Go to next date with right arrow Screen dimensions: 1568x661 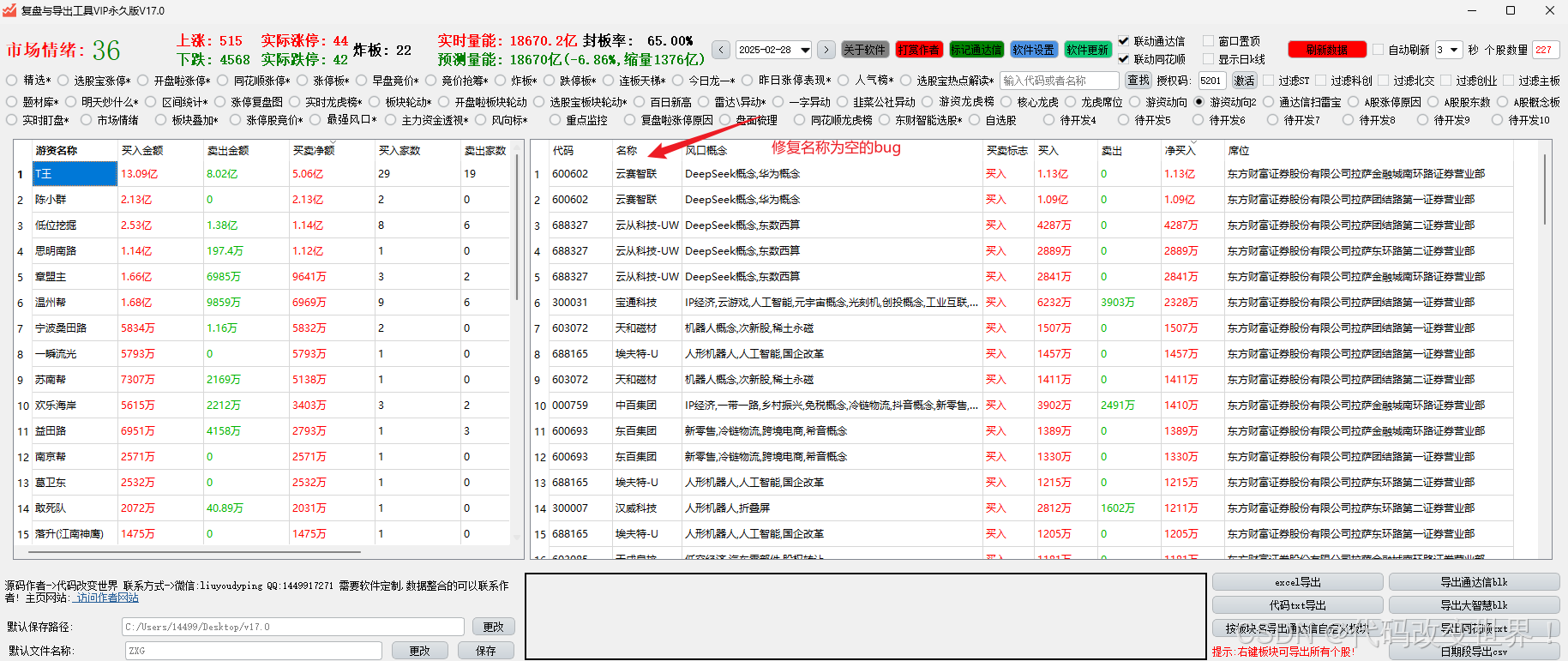(826, 50)
